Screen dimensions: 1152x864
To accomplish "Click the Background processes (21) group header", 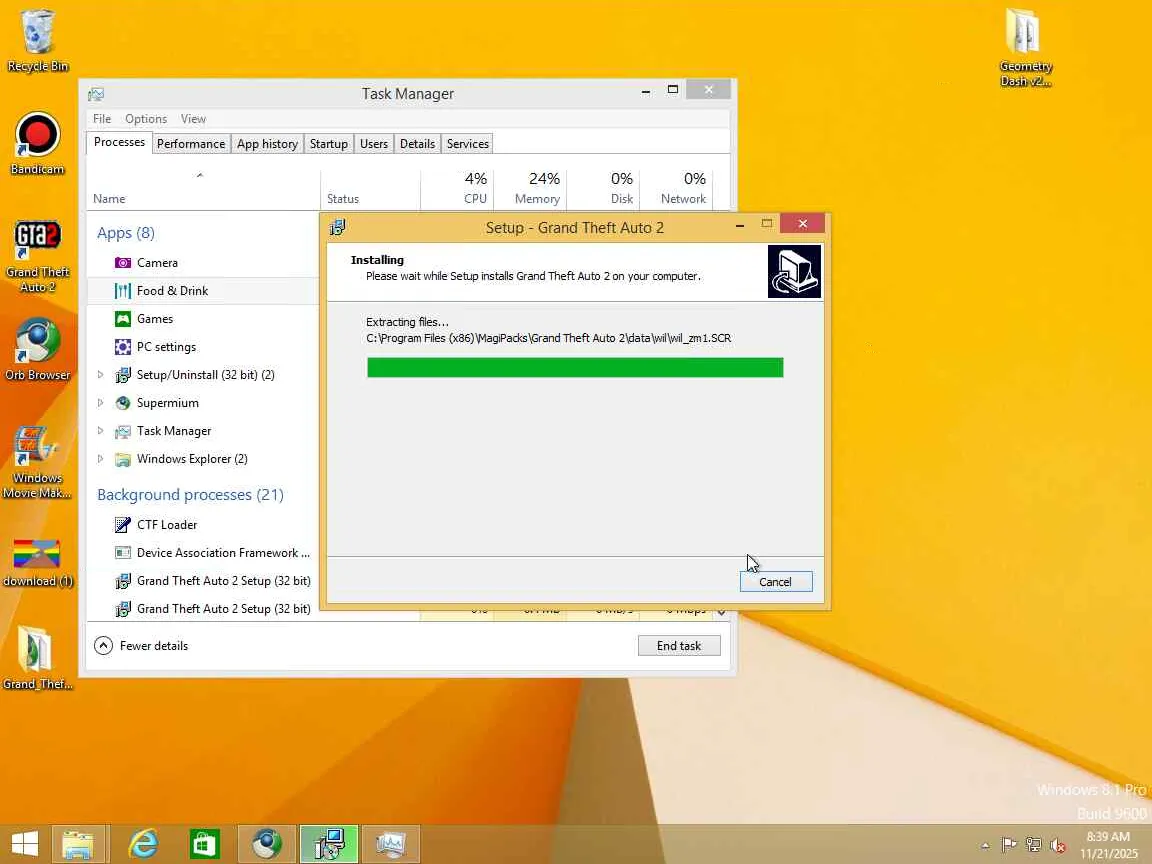I will pos(190,494).
